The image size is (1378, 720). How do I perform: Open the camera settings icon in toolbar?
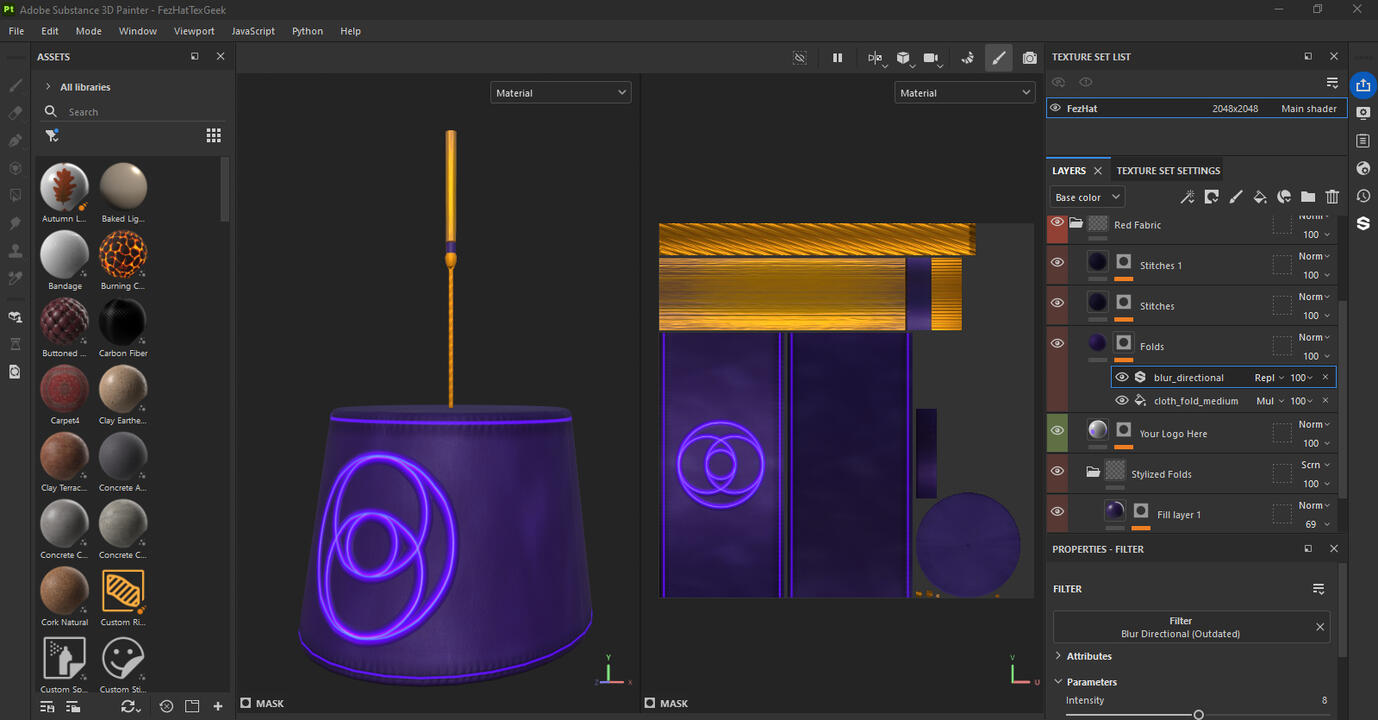931,58
